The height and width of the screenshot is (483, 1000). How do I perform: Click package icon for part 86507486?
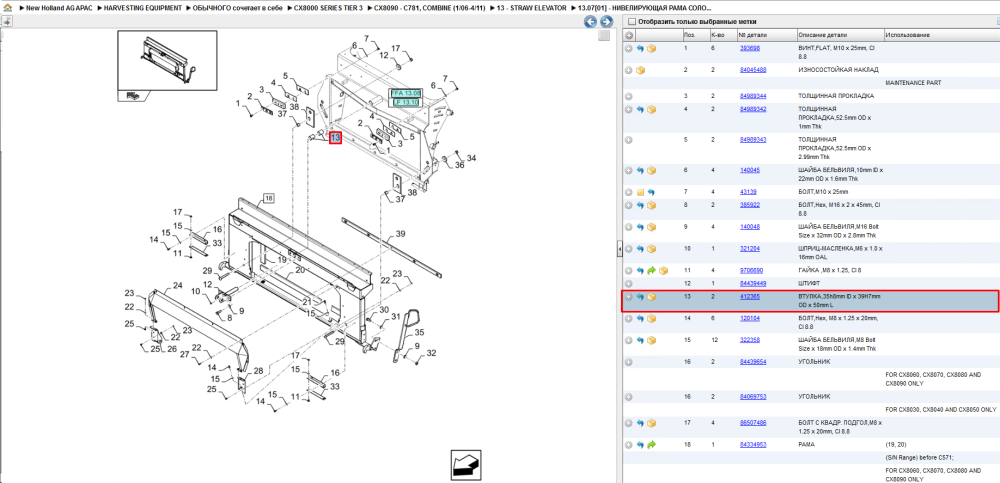(652, 423)
